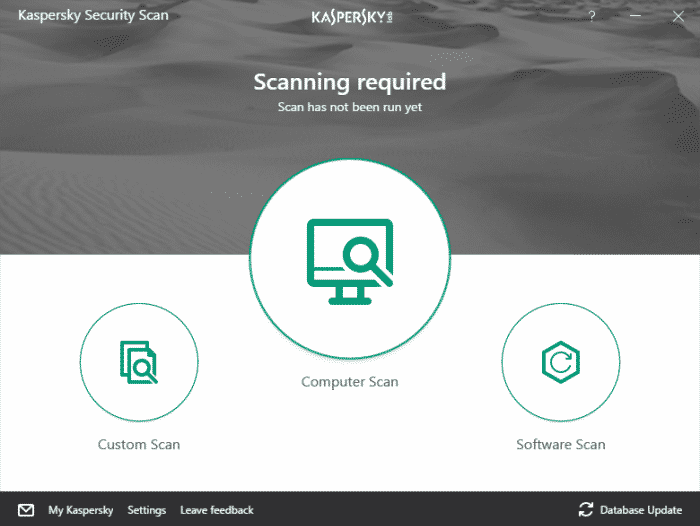Close the Kaspersky Security Scan window
Image resolution: width=700 pixels, height=526 pixels.
tap(677, 17)
